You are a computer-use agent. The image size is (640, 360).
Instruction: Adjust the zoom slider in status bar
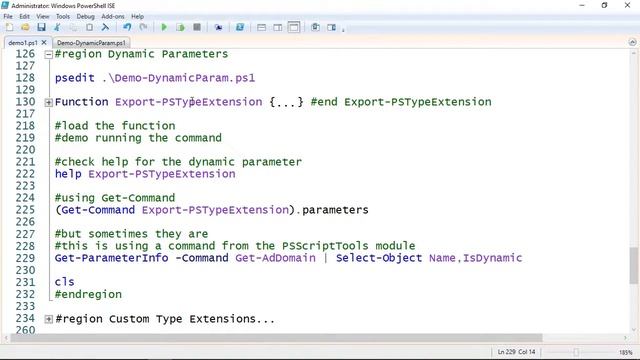click(x=576, y=352)
